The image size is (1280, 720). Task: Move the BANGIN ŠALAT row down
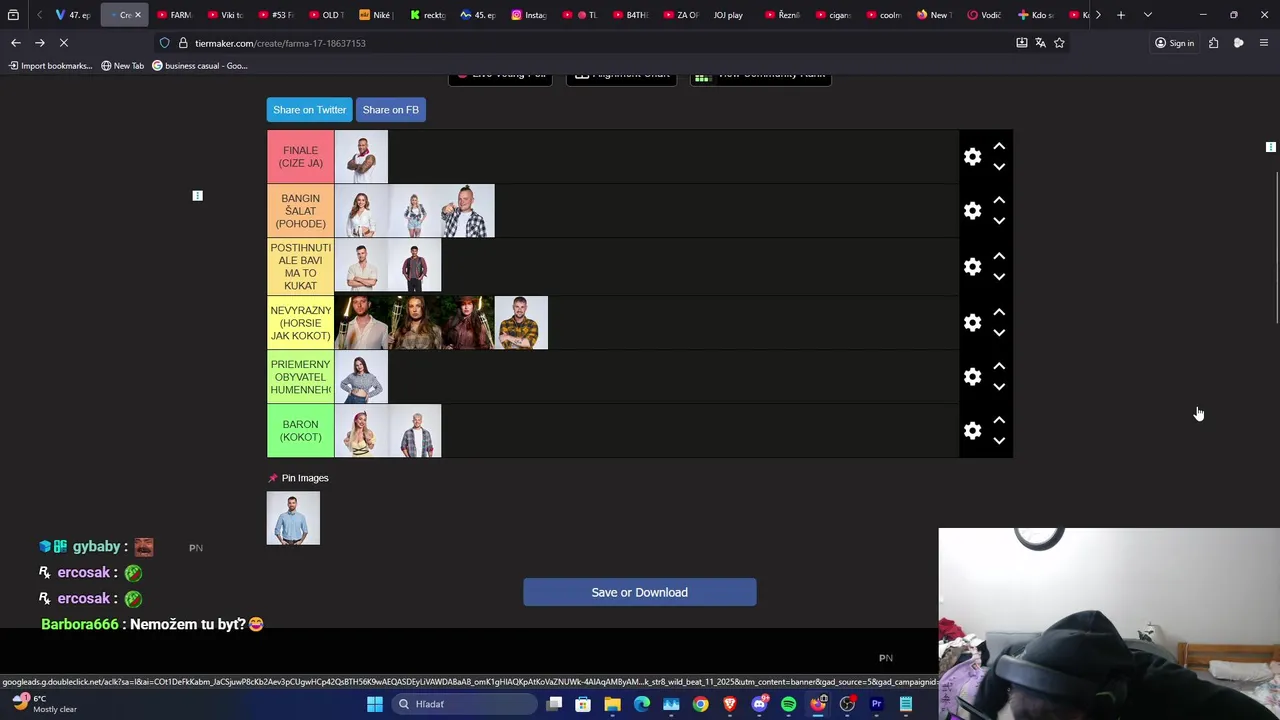coord(999,221)
